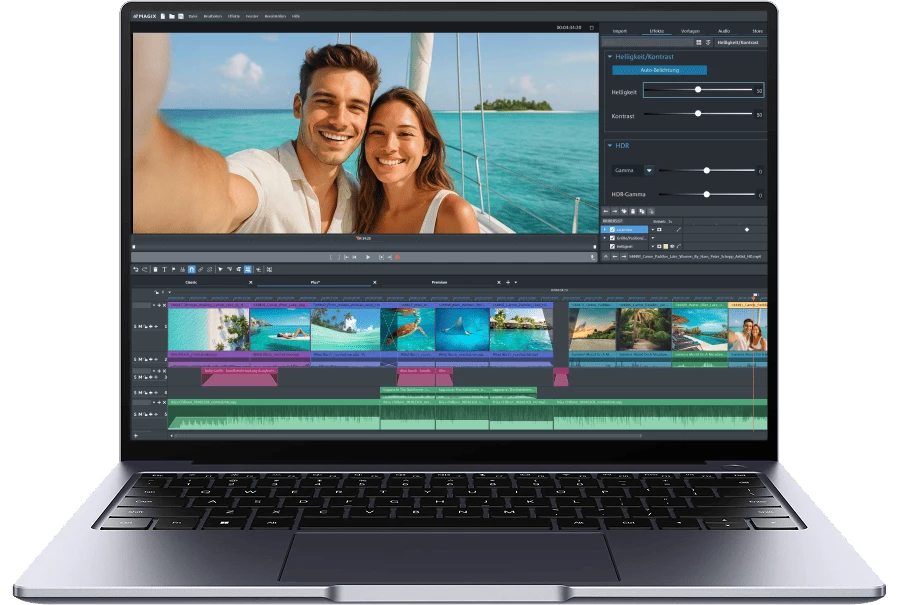
Task: Collapse the HDR section
Action: tap(610, 146)
